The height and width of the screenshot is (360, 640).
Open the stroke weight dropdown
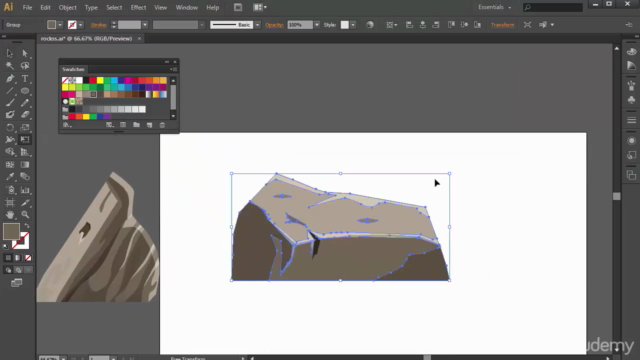pyautogui.click(x=145, y=25)
